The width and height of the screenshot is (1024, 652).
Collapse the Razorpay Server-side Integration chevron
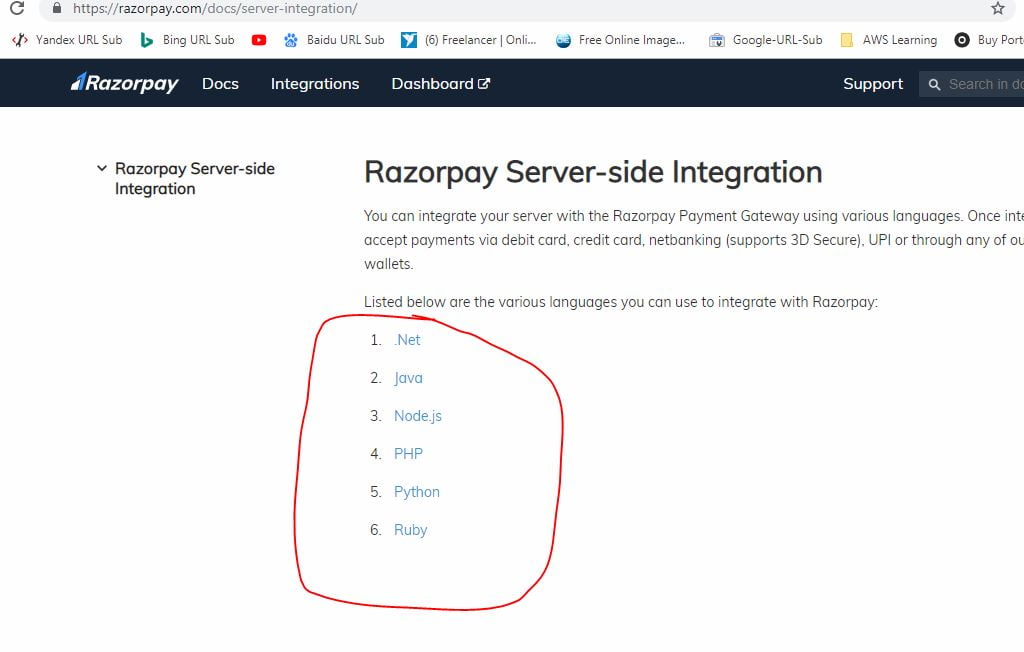[x=102, y=169]
